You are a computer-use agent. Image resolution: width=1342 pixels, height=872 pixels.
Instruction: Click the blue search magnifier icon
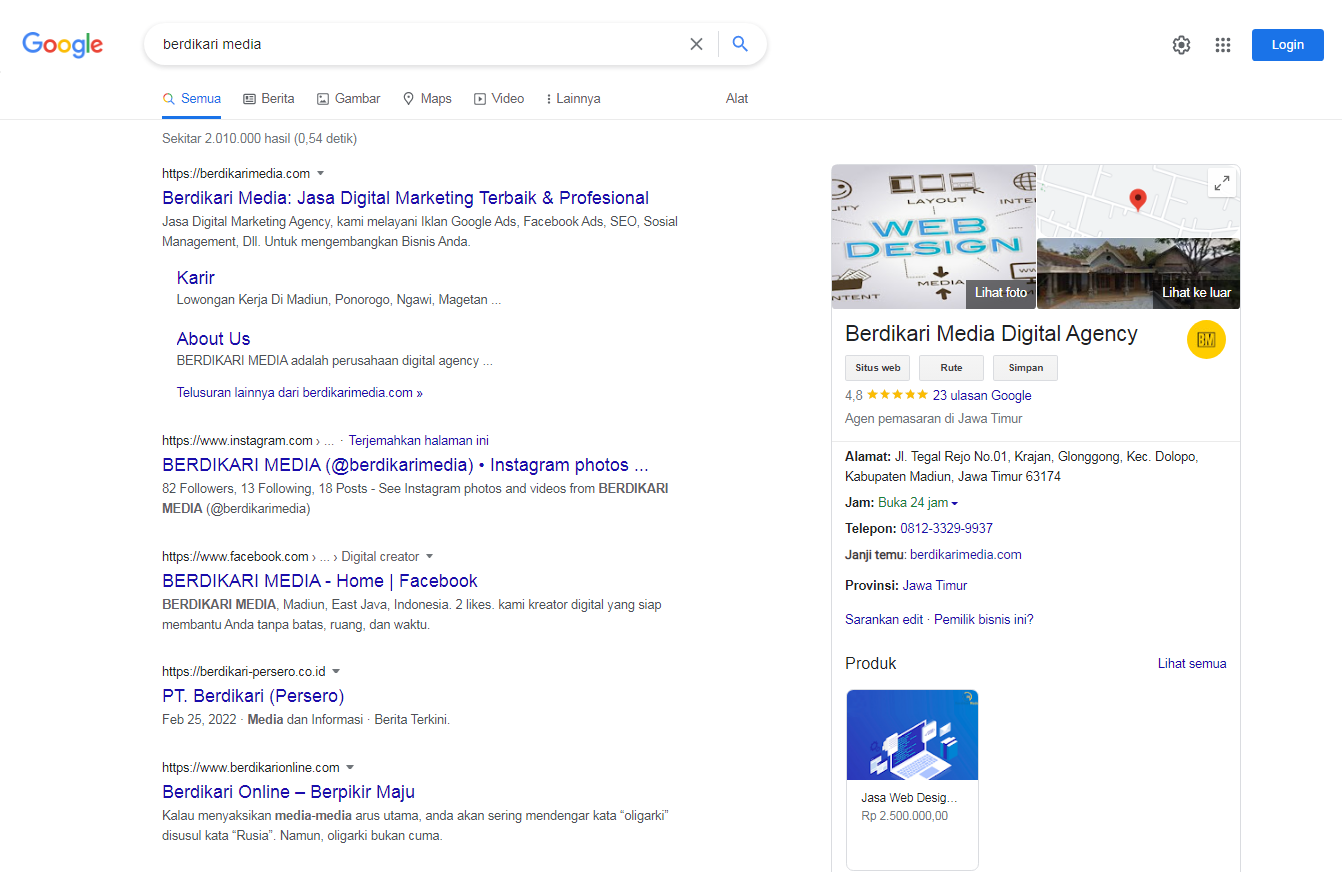coord(740,44)
